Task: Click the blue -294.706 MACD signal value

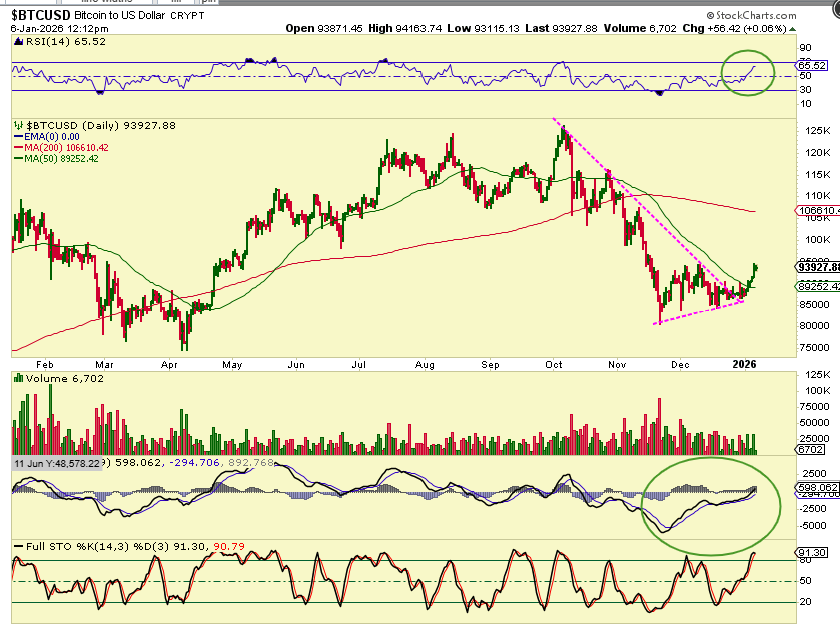Action: coord(194,462)
